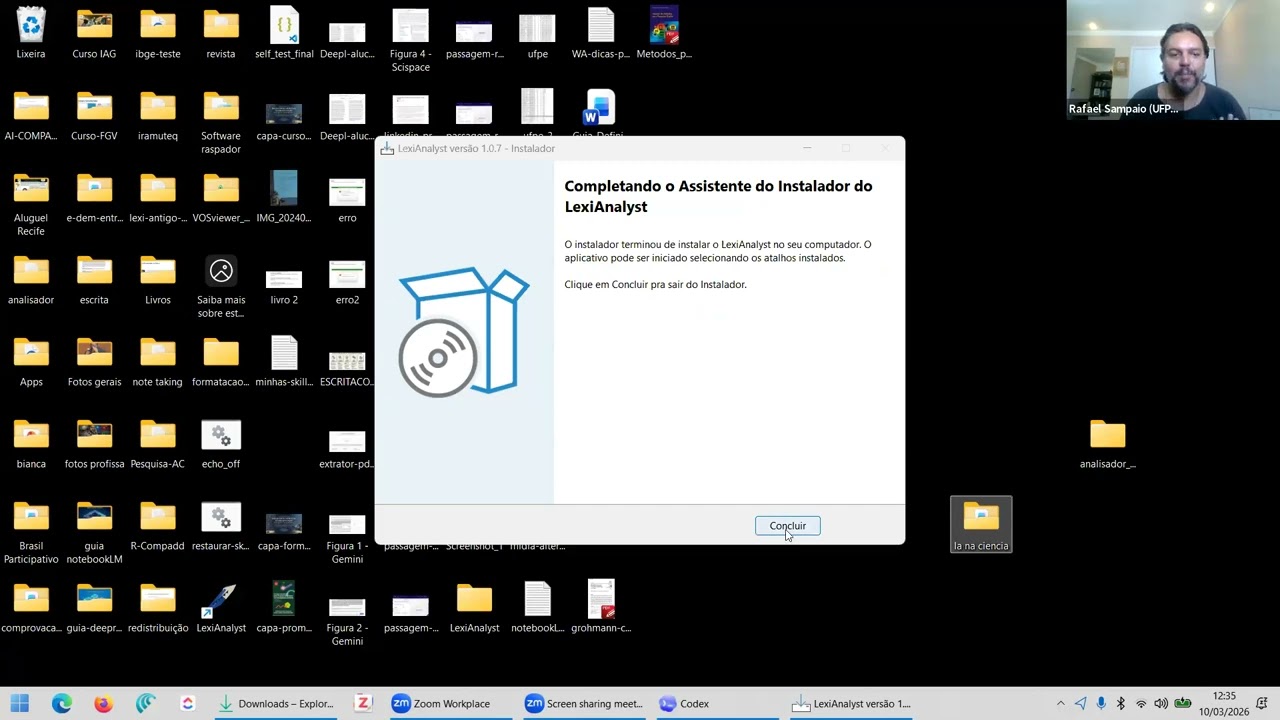Open Zotero from the taskbar
Viewport: 1280px width, 720px height.
(363, 704)
